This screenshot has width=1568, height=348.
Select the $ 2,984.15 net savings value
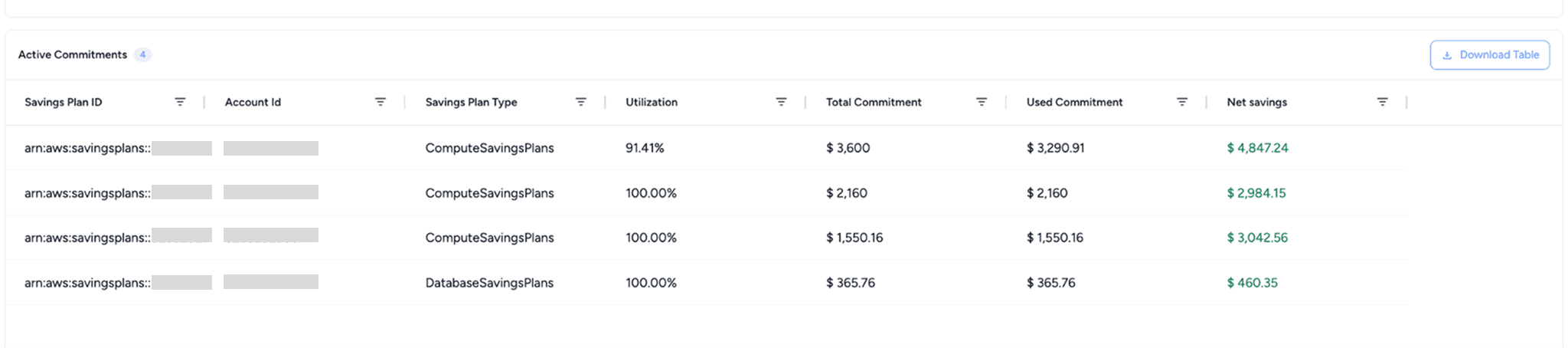tap(1256, 193)
